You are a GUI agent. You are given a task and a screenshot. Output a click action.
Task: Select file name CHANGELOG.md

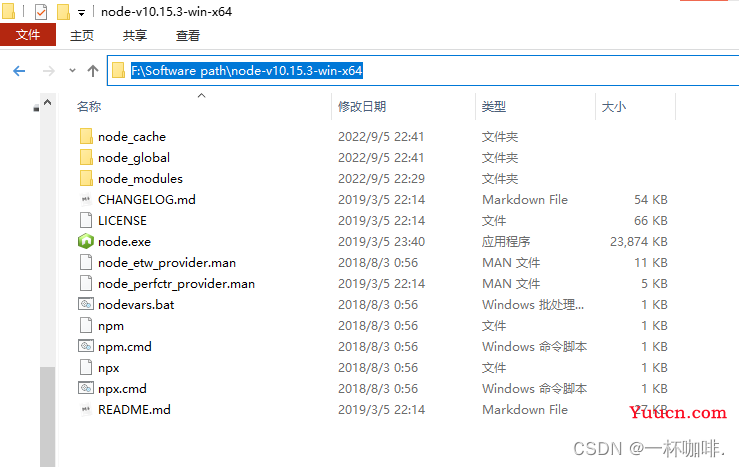coord(147,200)
